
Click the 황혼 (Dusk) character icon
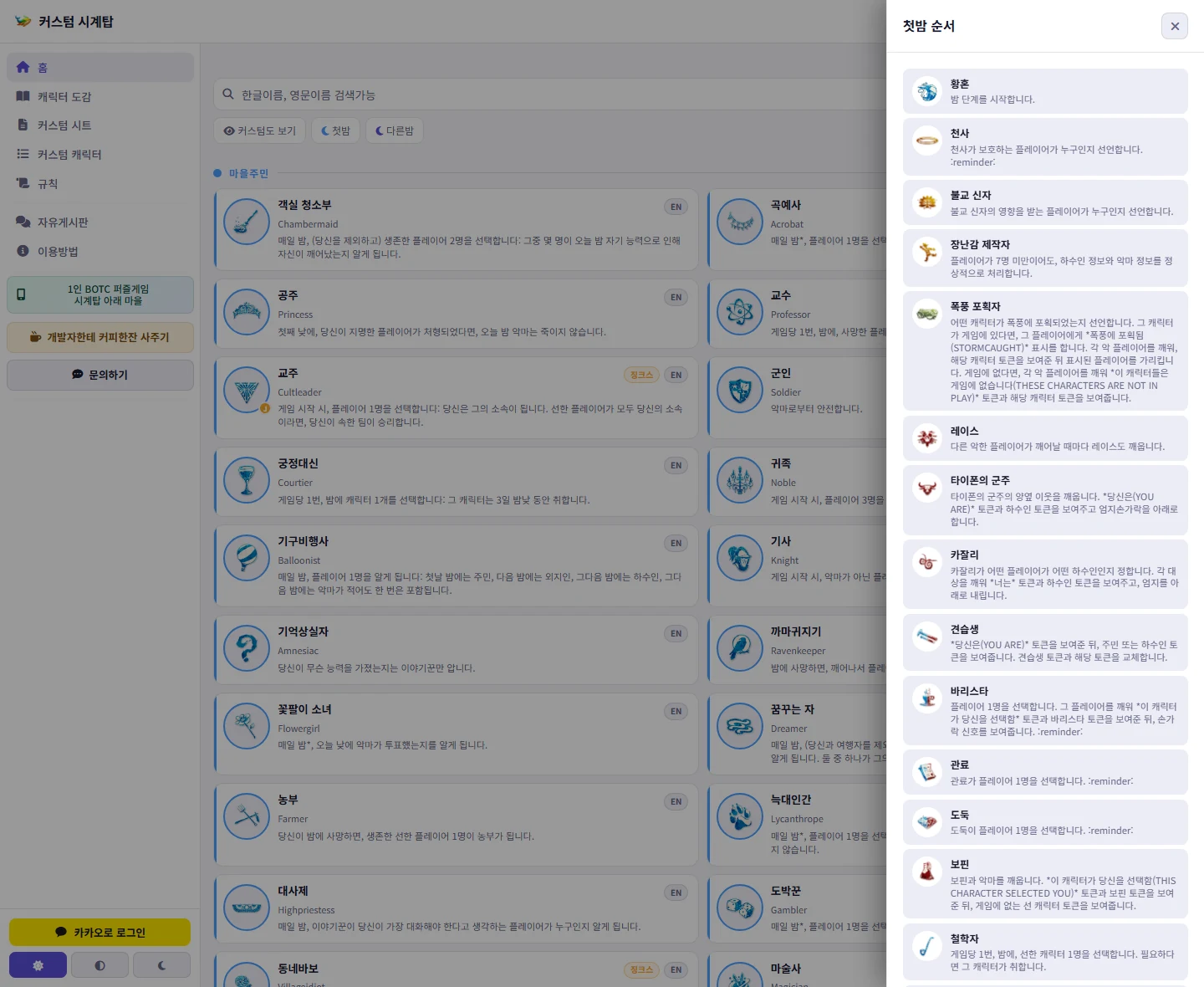(927, 91)
